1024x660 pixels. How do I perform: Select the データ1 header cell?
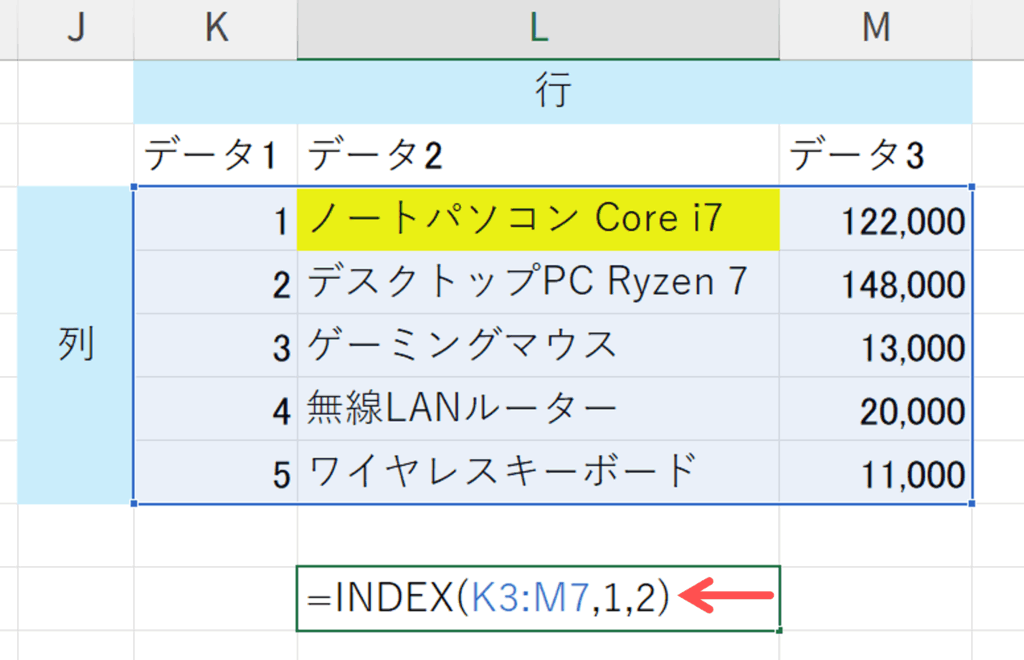[215, 155]
